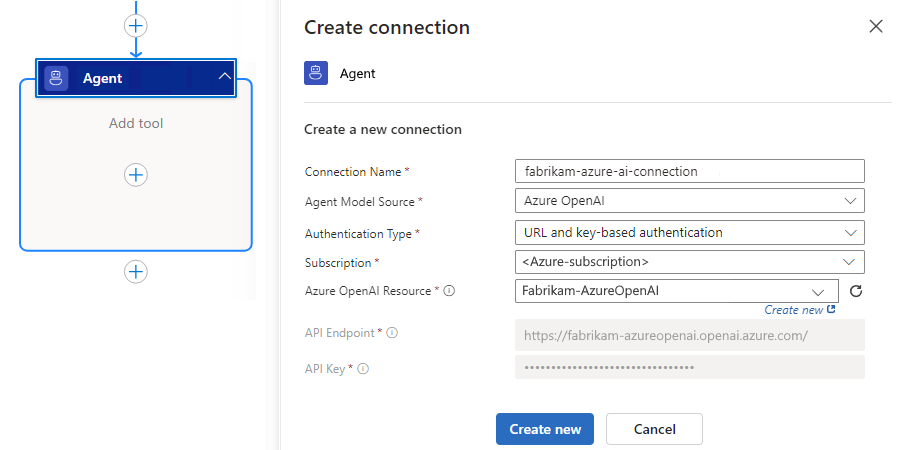This screenshot has height=450, width=900.
Task: Open the Agent Model Source dropdown
Action: point(688,201)
